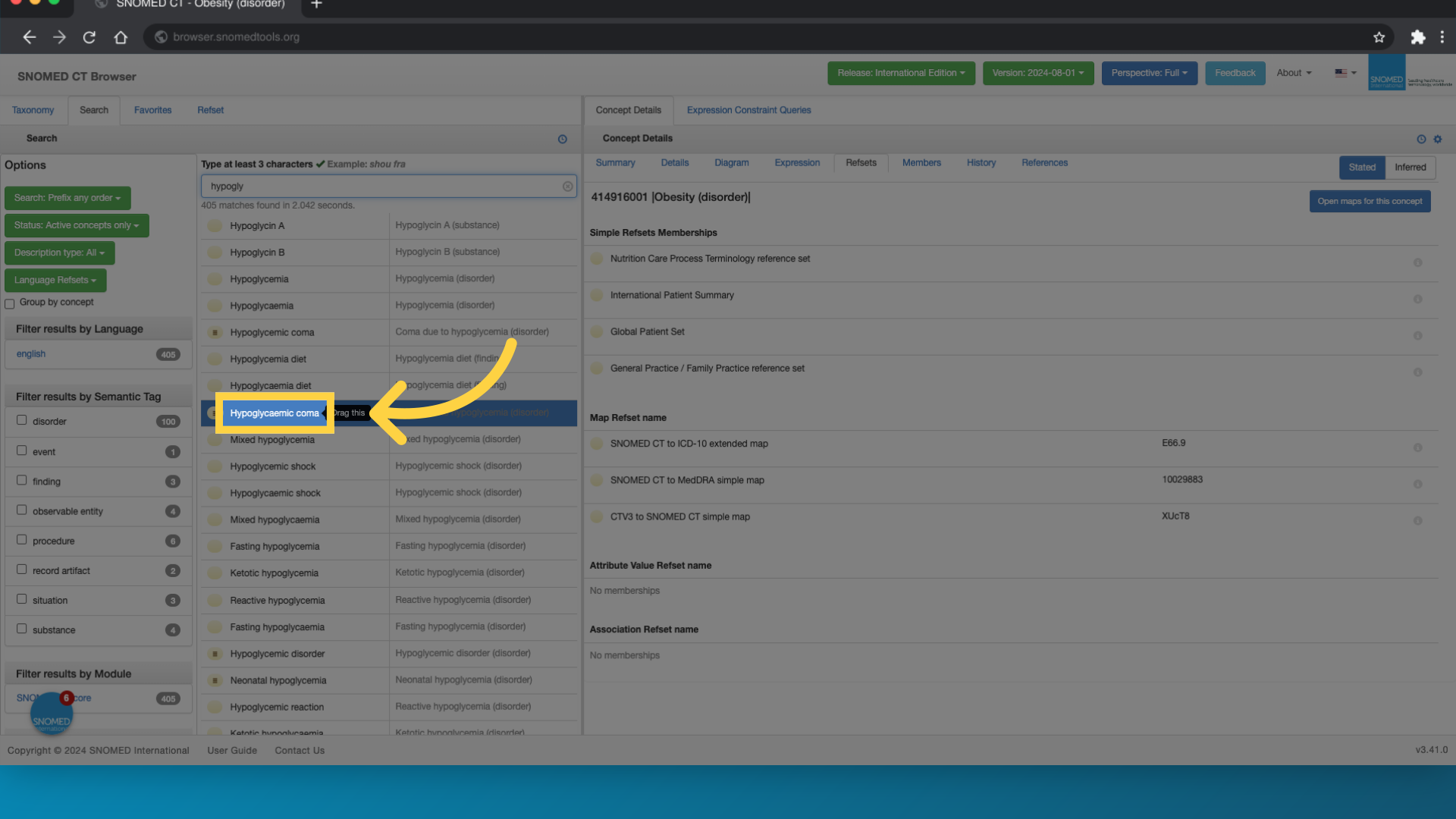Open the Diagram tab in Concept Details
Image resolution: width=1456 pixels, height=819 pixels.
[x=731, y=163]
